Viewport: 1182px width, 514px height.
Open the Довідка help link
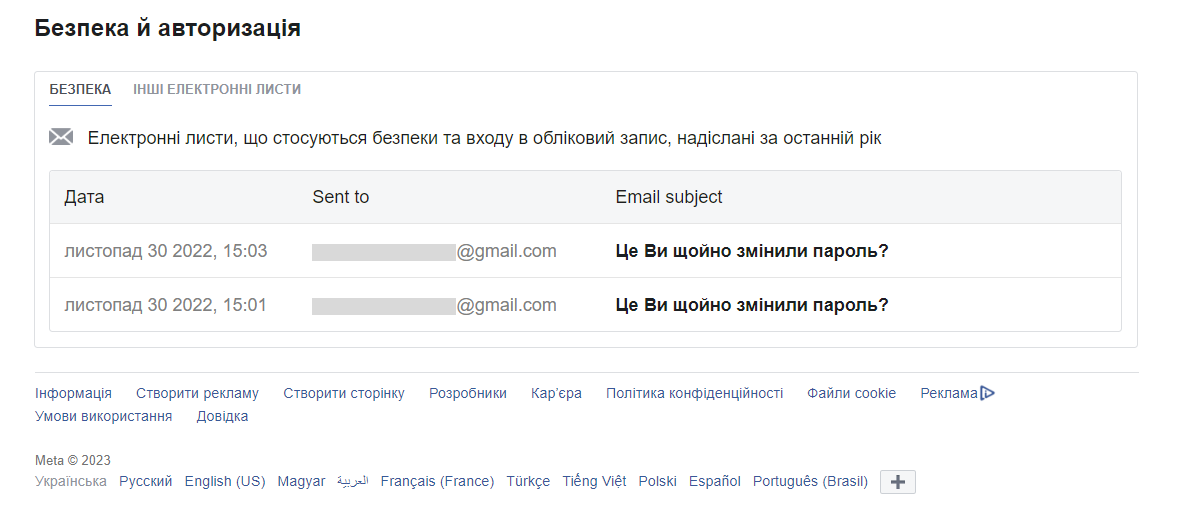[222, 416]
